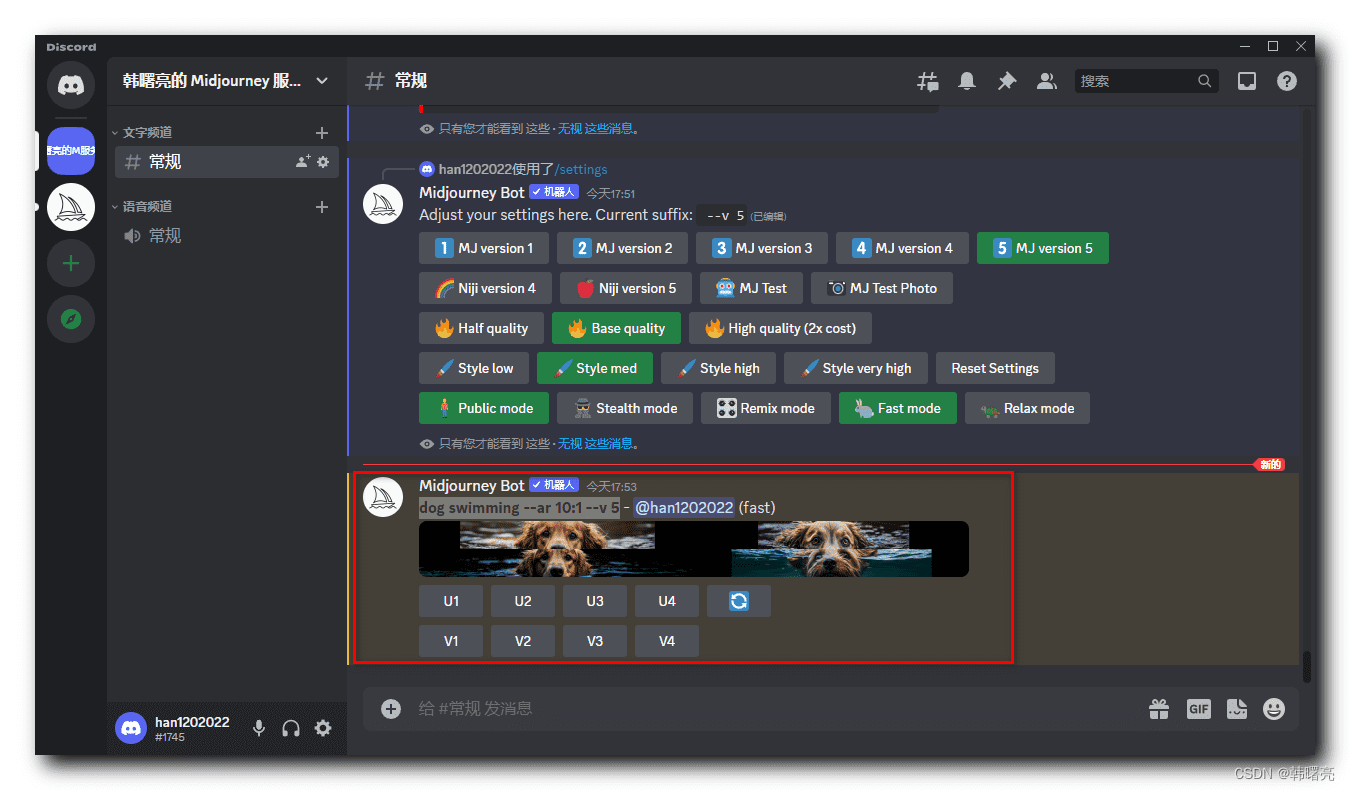Open the generated dog swimming image
Screen dimensions: 1350x790
pos(694,549)
